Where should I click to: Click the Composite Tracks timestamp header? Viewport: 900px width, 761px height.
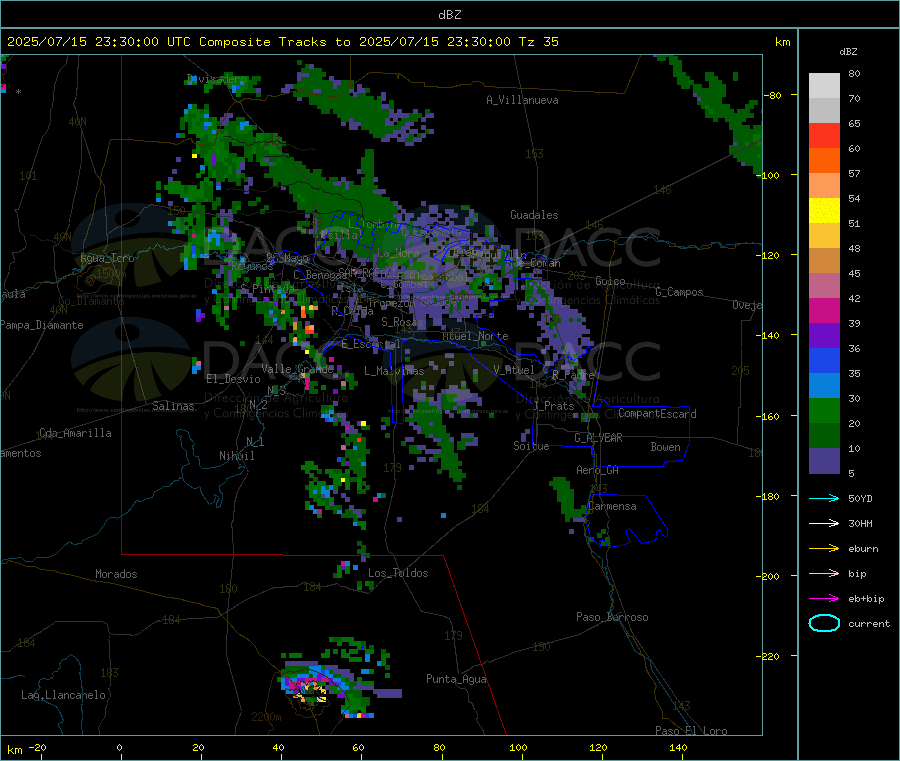click(282, 42)
